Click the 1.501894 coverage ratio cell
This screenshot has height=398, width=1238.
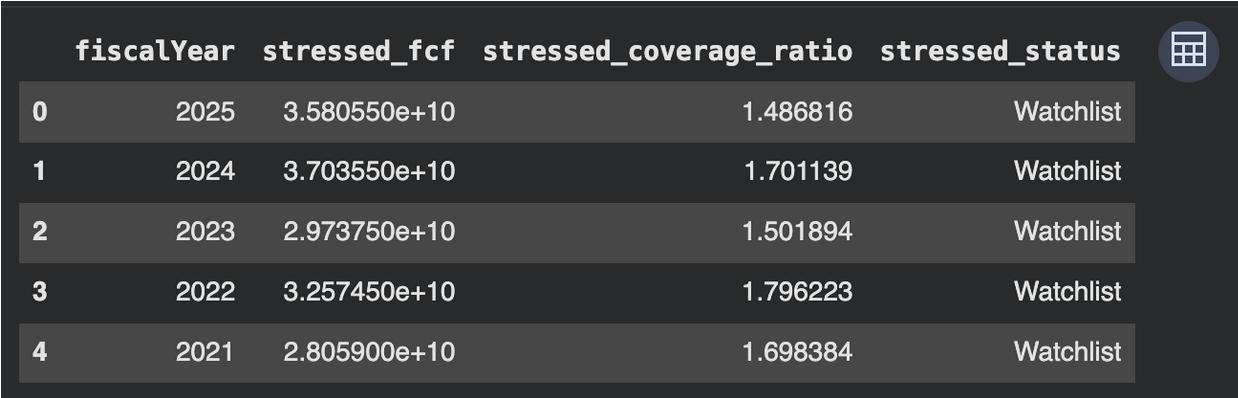[797, 231]
